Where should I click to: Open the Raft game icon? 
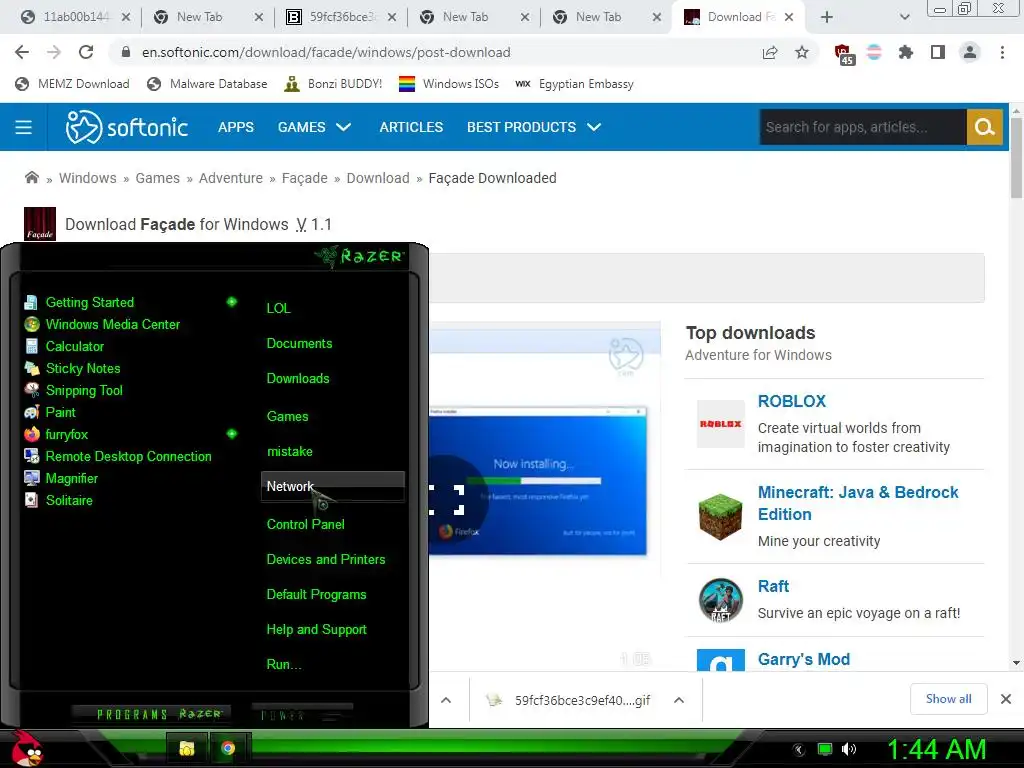pos(720,600)
